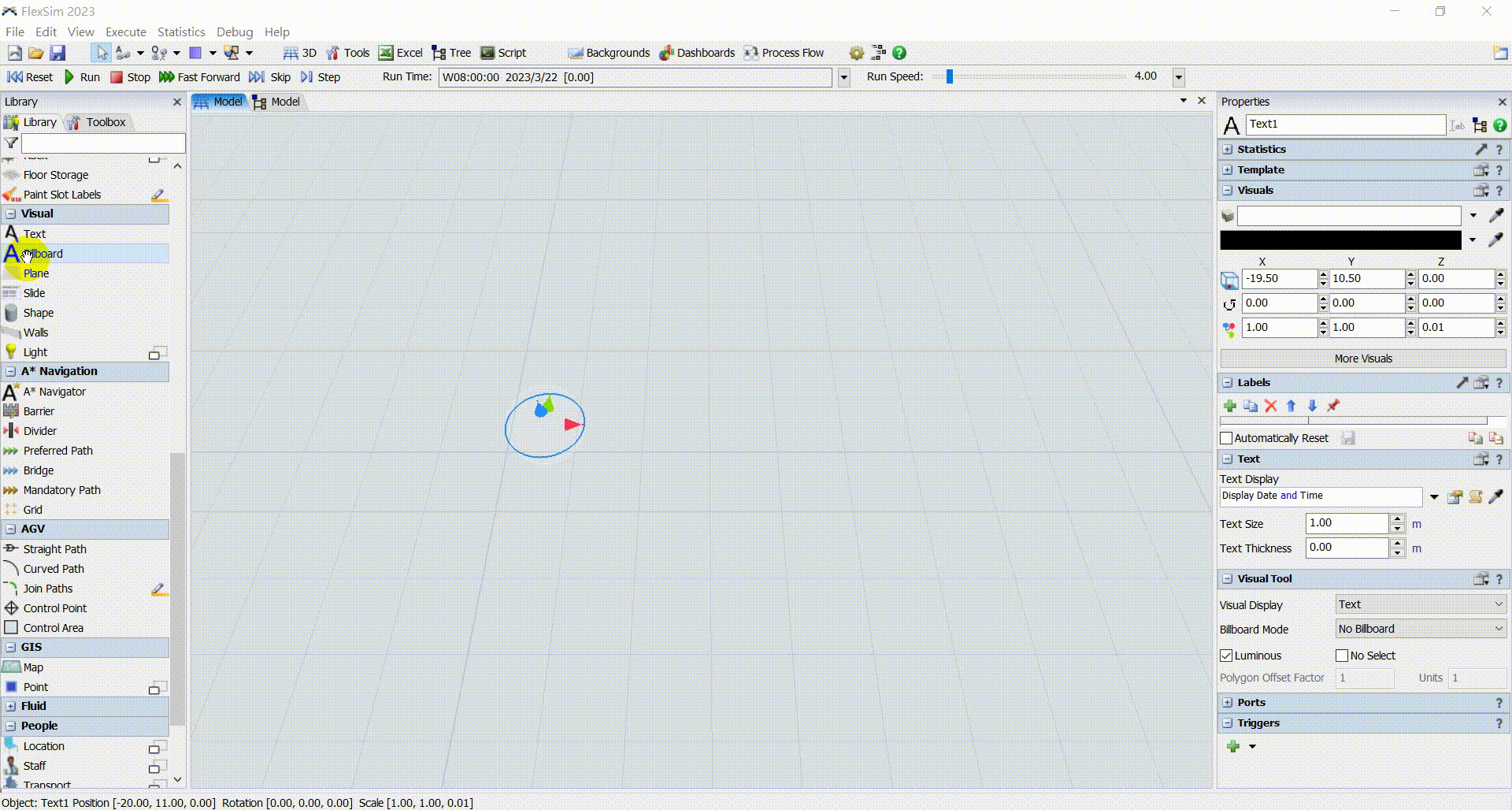The height and width of the screenshot is (810, 1512).
Task: Click the More Visuals button
Action: 1362,359
